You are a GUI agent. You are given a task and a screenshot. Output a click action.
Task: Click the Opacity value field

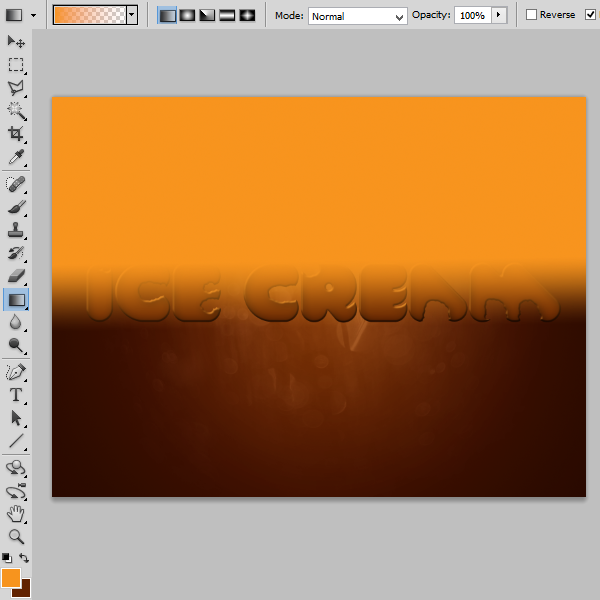pyautogui.click(x=473, y=15)
